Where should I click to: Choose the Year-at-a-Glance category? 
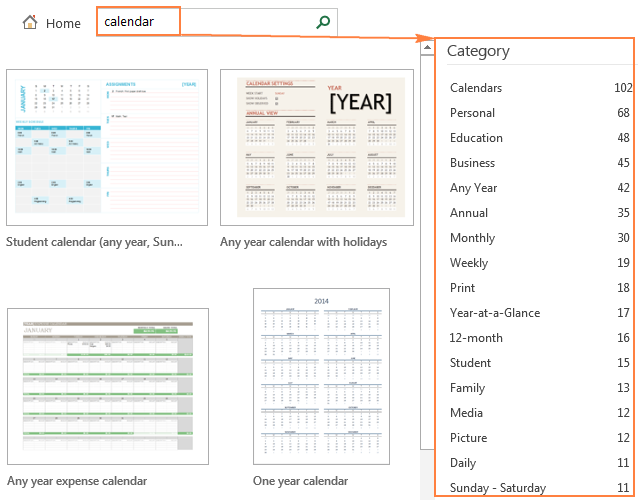click(494, 313)
